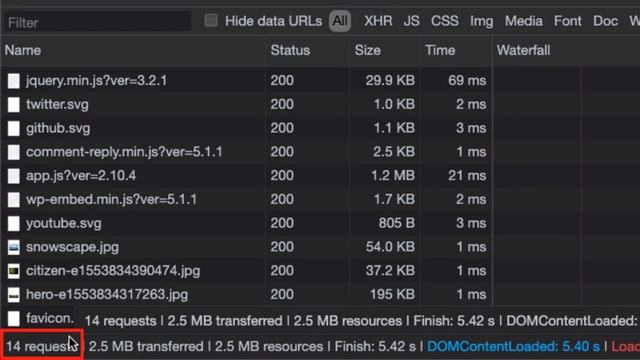The width and height of the screenshot is (640, 360).
Task: Click the jquery.min.js file icon
Action: tap(13, 81)
